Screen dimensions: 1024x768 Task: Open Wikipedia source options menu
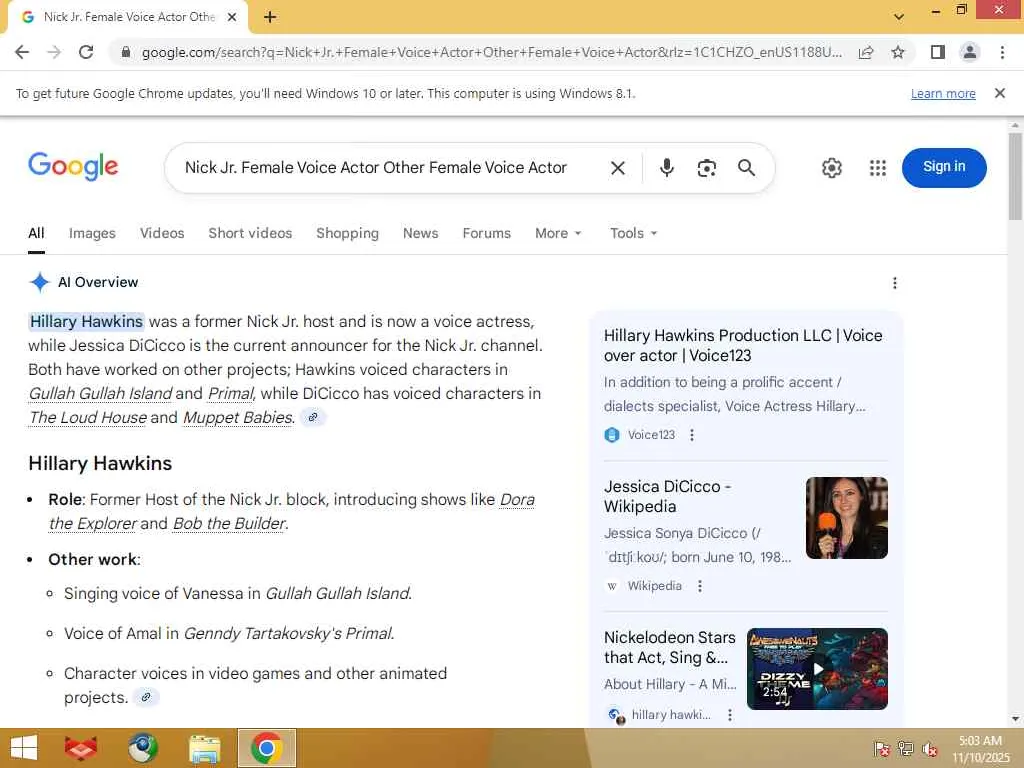click(699, 586)
